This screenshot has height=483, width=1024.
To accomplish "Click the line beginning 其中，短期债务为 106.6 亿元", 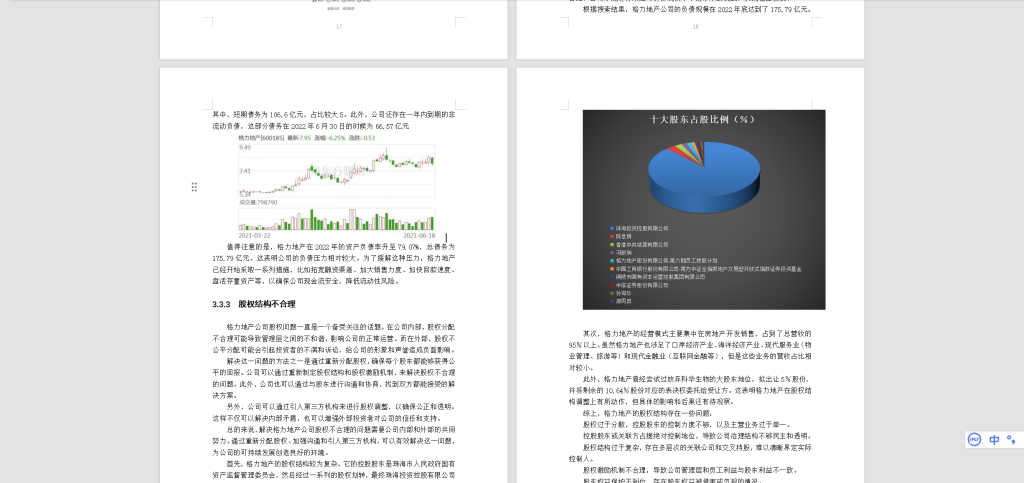I will tap(334, 114).
